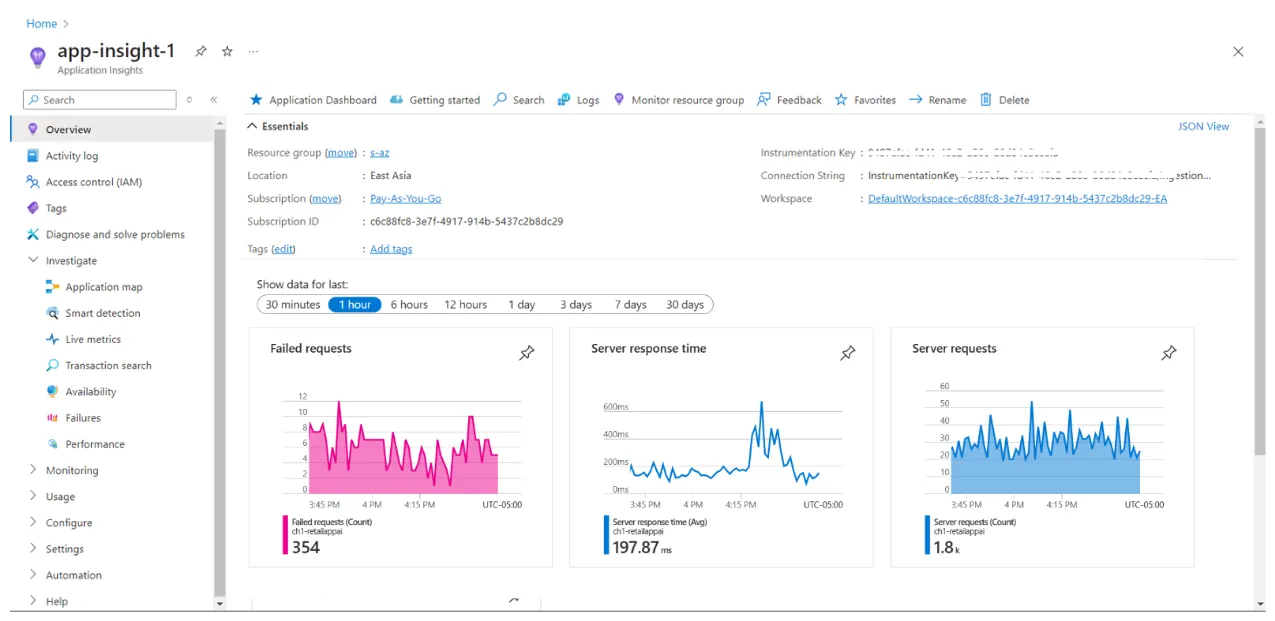The width and height of the screenshot is (1275, 621).
Task: Select 1 hour time range
Action: pyautogui.click(x=355, y=305)
